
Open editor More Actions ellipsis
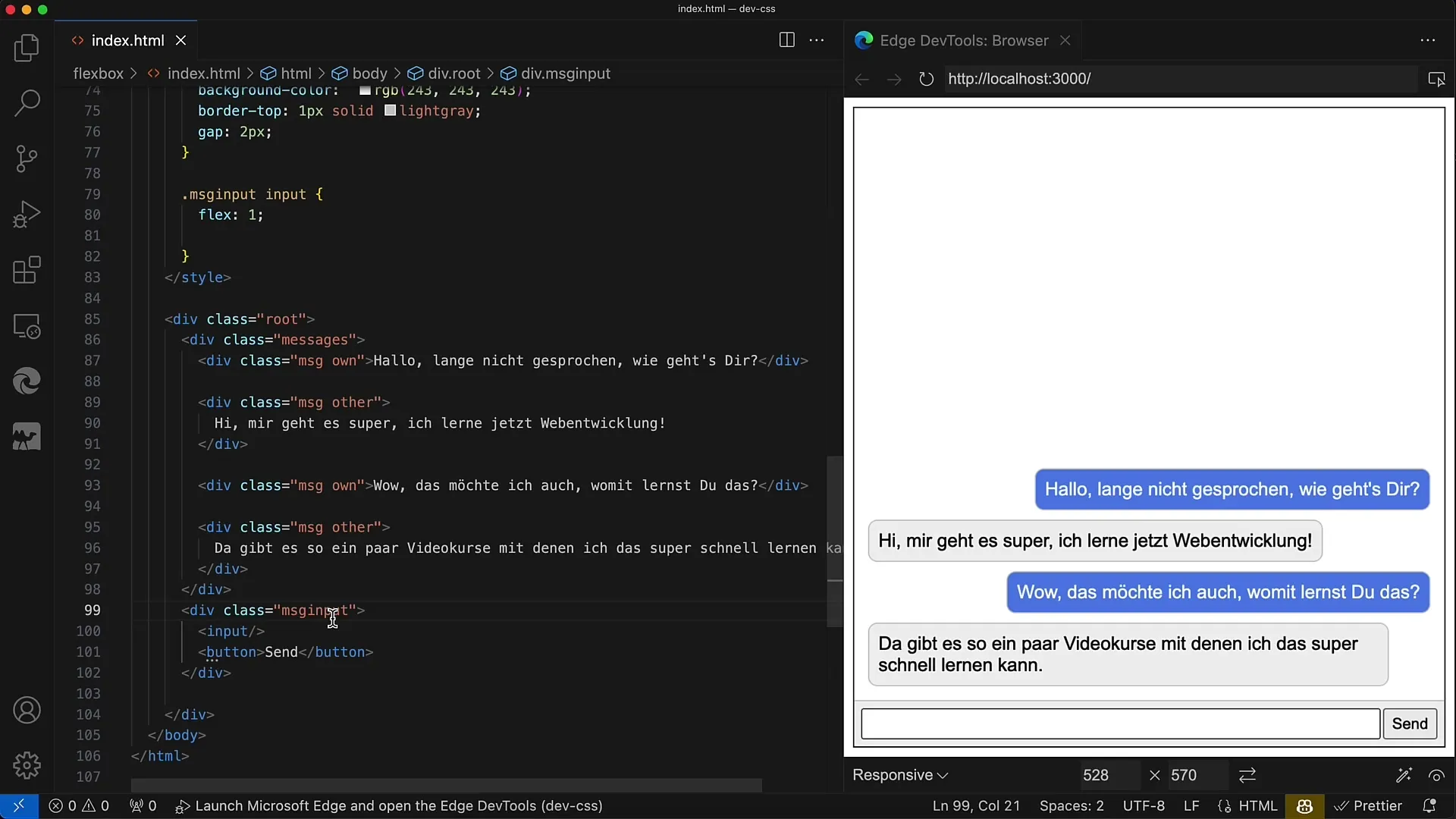coord(817,40)
